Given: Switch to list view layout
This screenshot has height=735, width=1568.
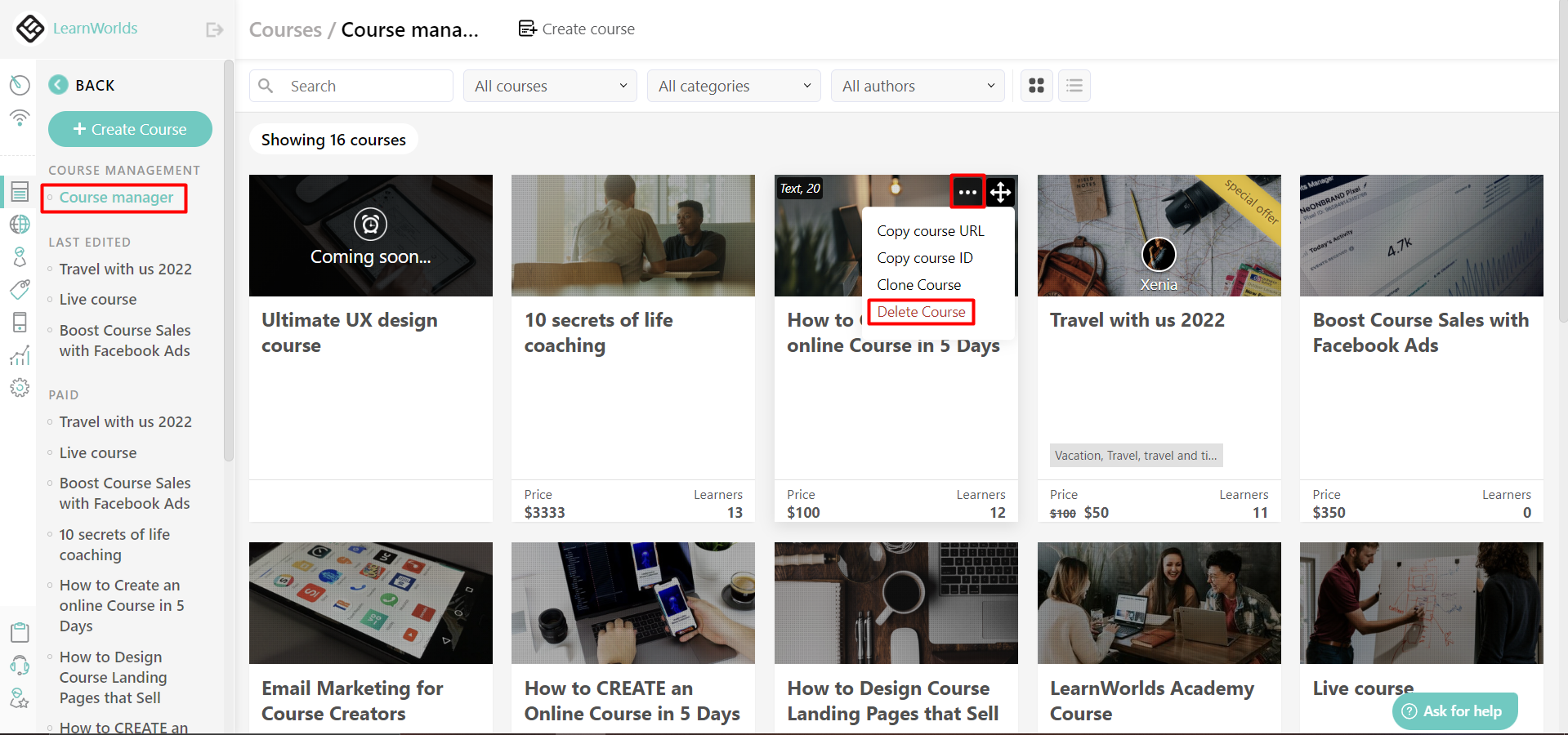Looking at the screenshot, I should click(x=1074, y=85).
